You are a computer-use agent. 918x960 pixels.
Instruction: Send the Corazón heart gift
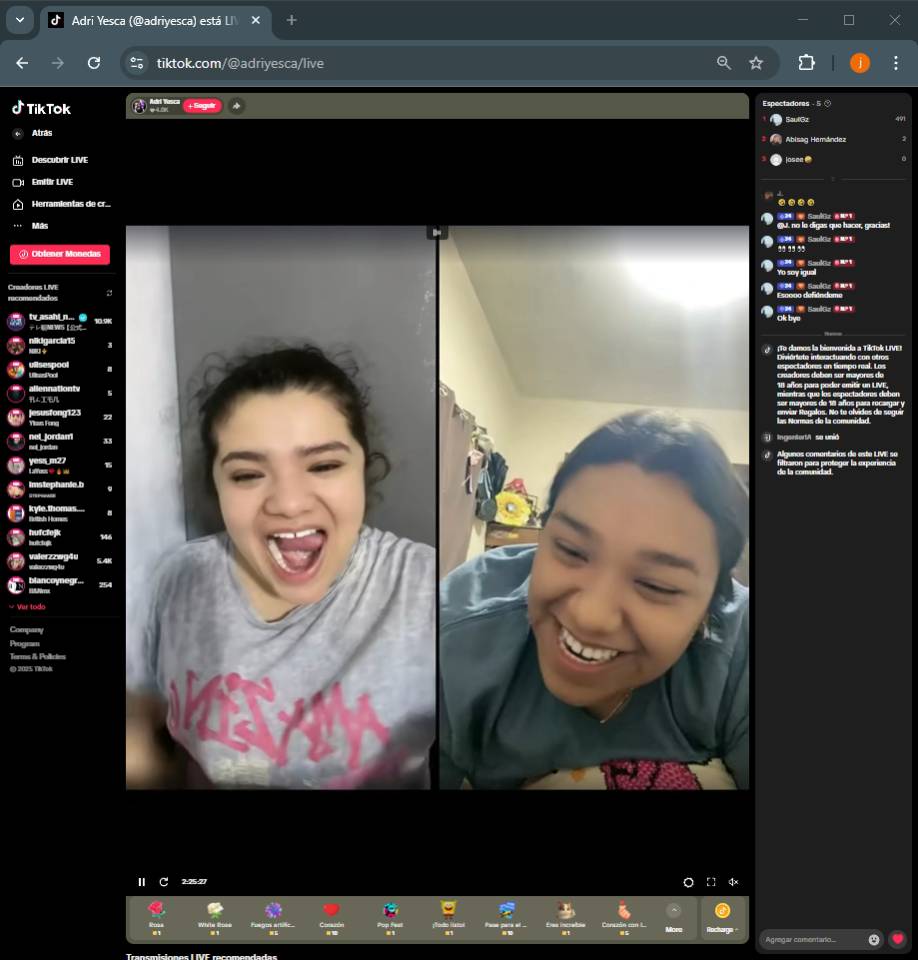(331, 914)
